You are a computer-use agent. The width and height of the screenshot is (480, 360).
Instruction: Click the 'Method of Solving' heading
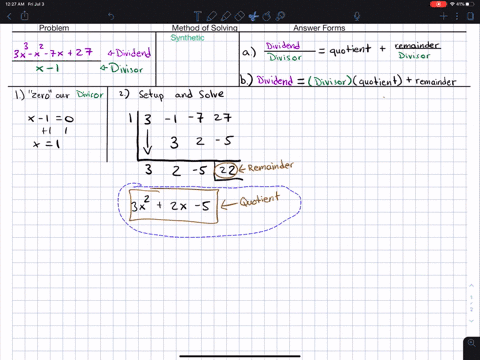tap(205, 28)
